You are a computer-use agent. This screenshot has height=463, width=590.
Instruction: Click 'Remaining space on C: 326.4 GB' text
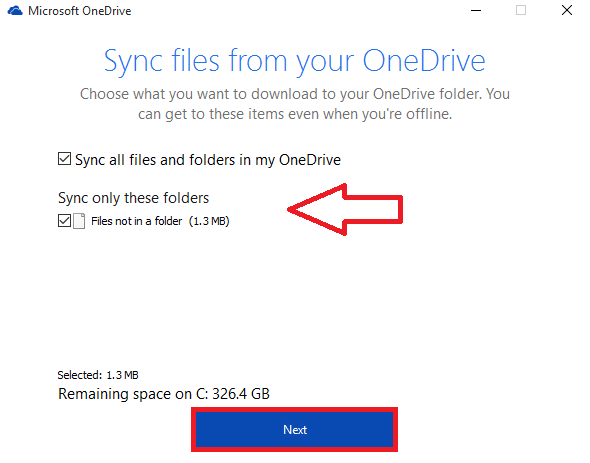(164, 394)
